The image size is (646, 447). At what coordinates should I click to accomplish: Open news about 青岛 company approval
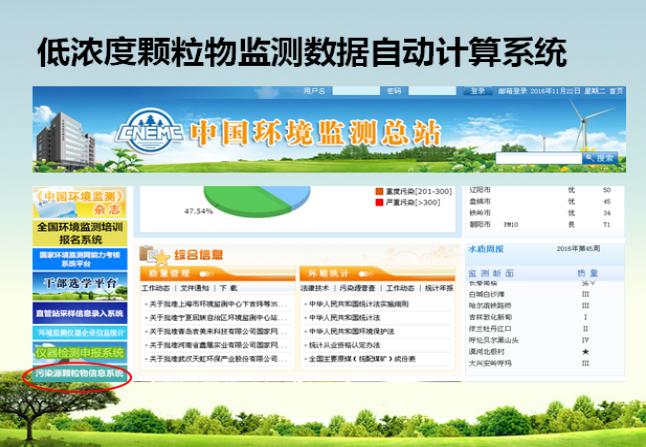(x=218, y=331)
